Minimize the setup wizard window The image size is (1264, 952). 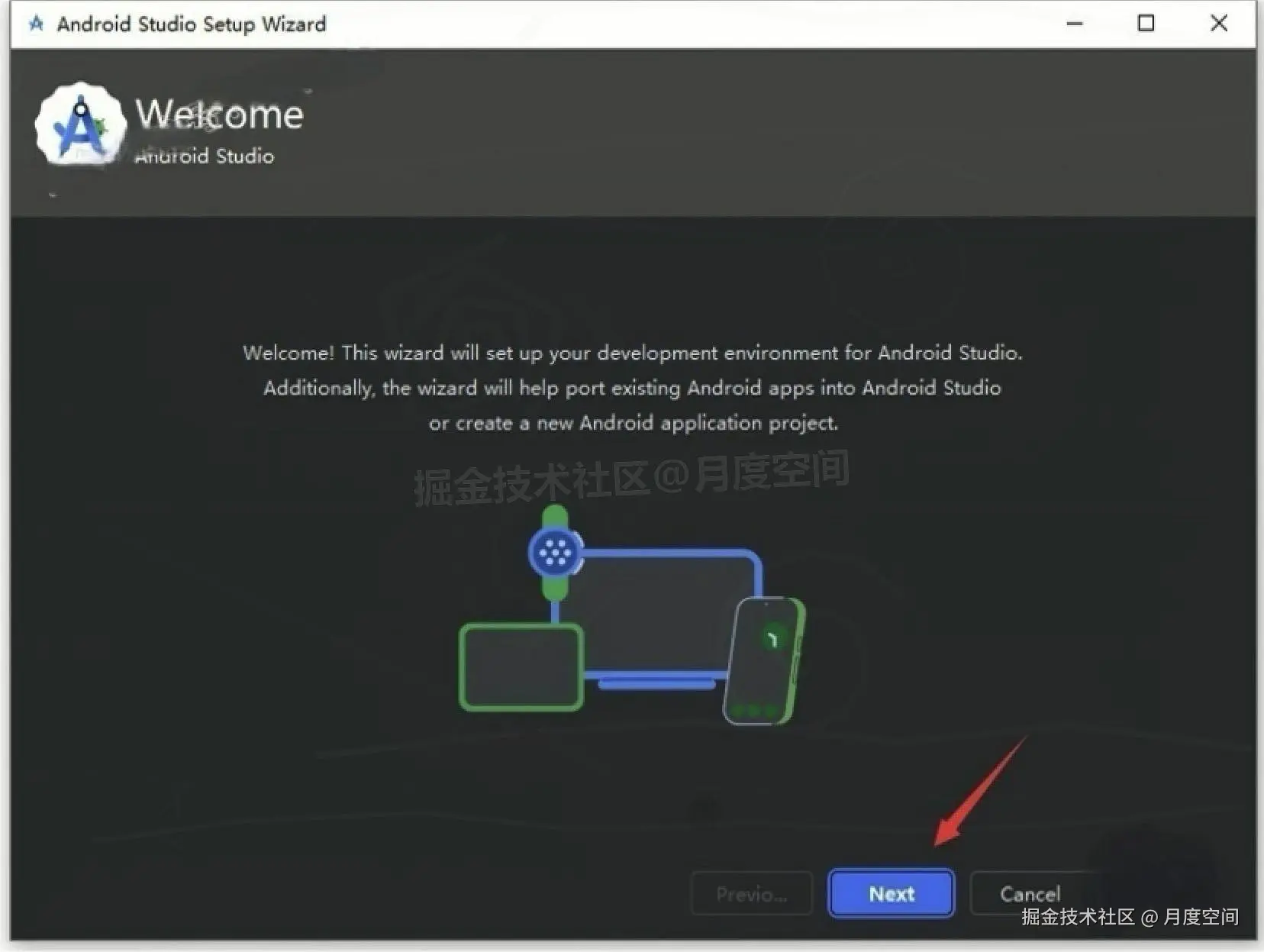click(x=1074, y=24)
